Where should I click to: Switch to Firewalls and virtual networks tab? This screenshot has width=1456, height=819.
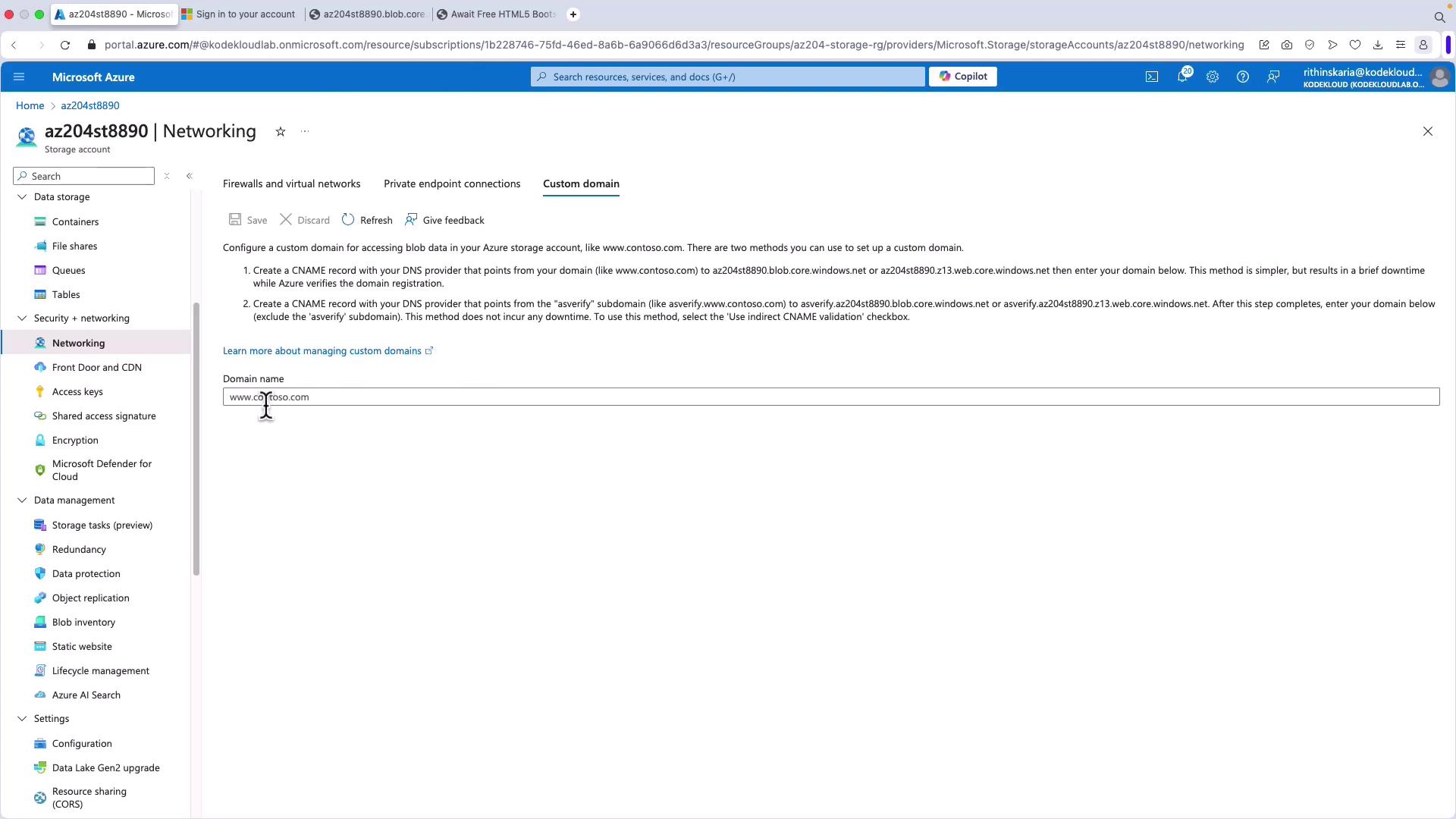click(x=291, y=184)
